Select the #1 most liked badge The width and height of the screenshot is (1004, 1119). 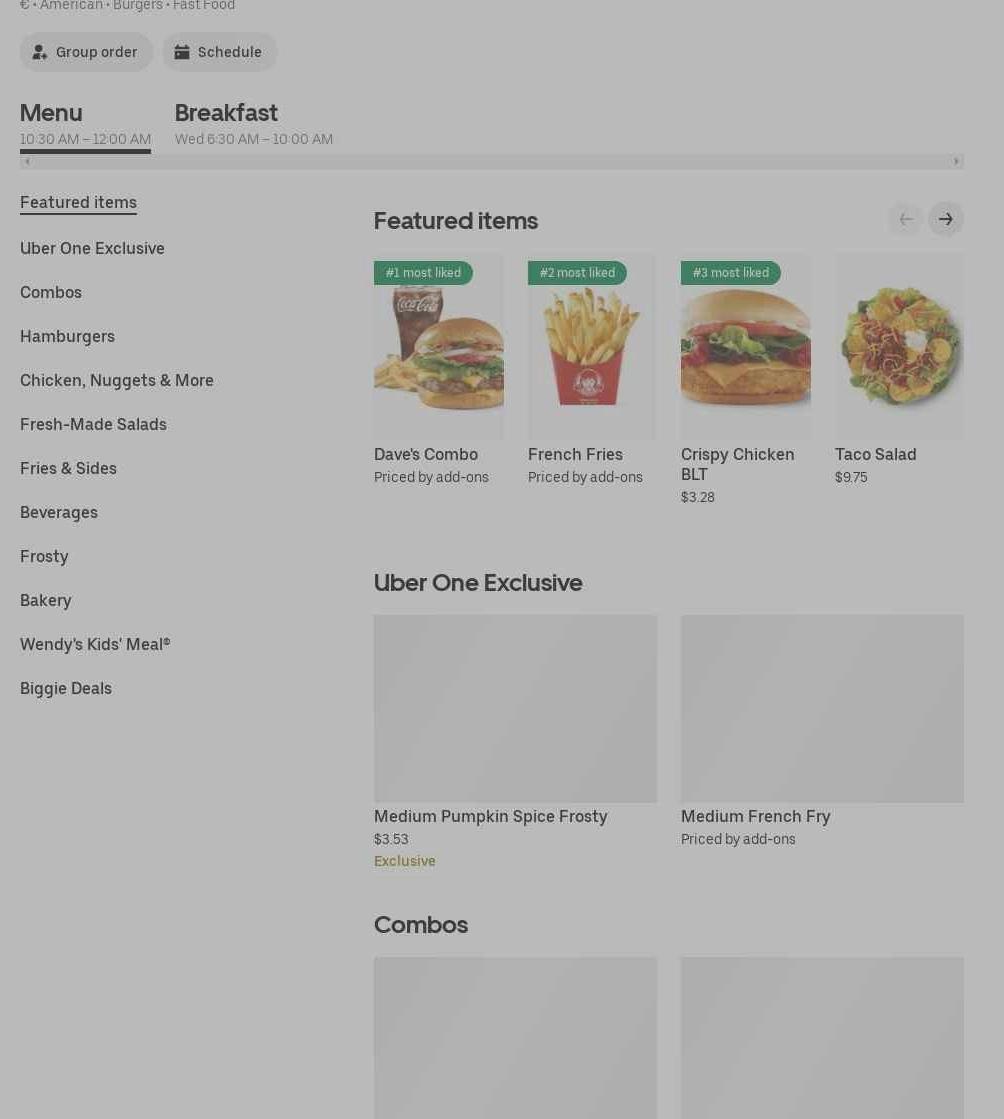tap(423, 273)
